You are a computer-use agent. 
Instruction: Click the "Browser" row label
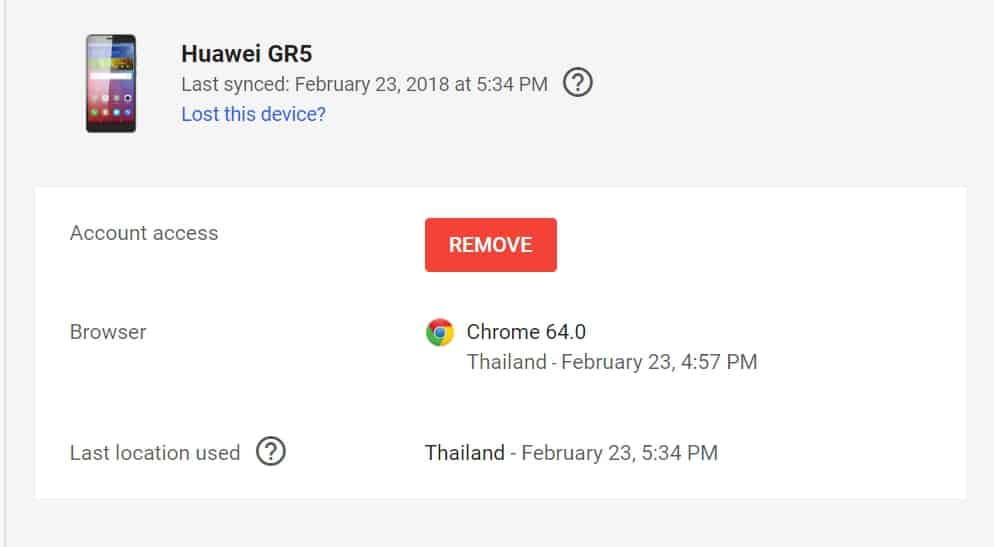coord(108,332)
